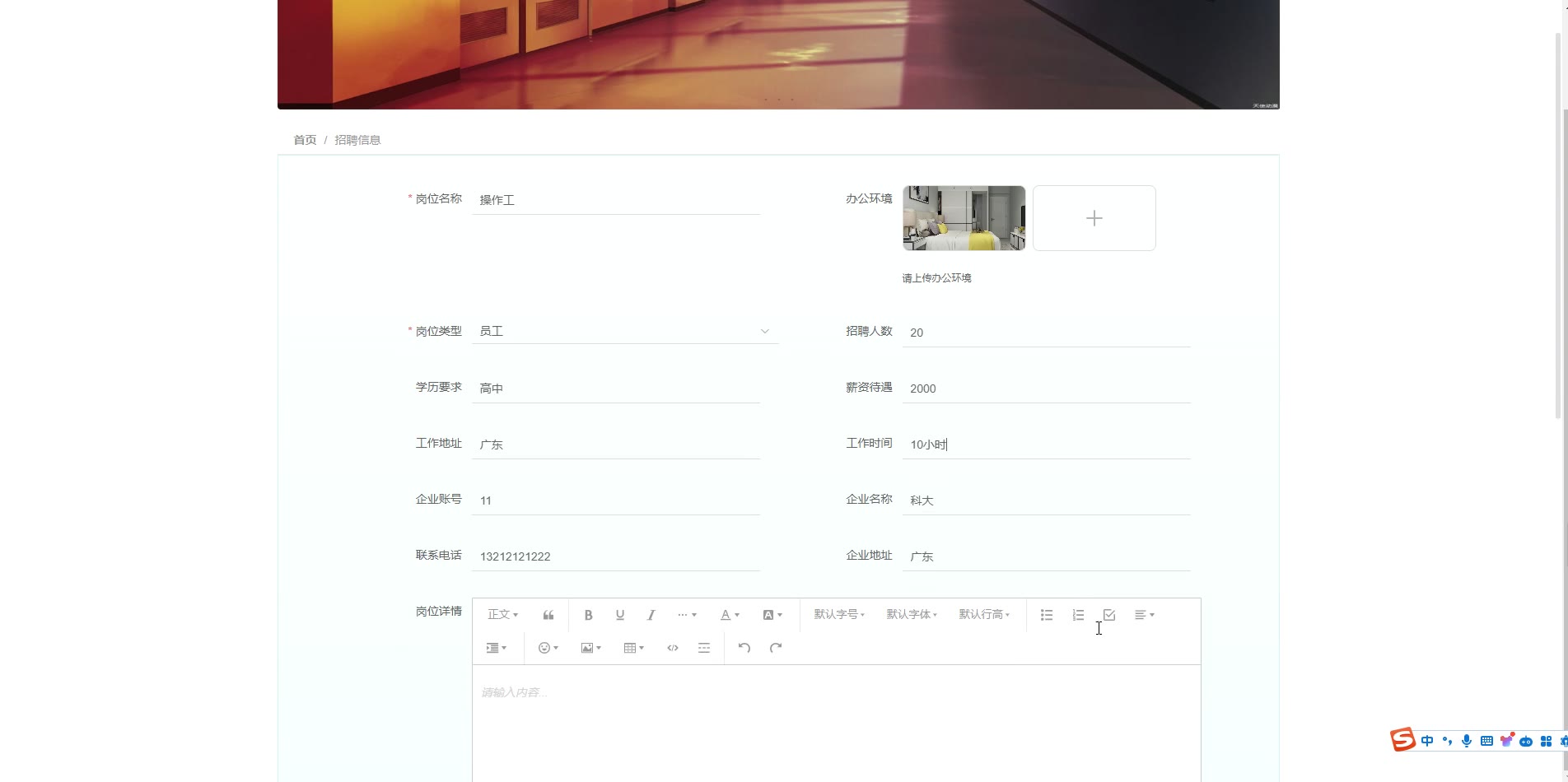Open the indent options dropdown
The height and width of the screenshot is (782, 1568).
point(497,648)
